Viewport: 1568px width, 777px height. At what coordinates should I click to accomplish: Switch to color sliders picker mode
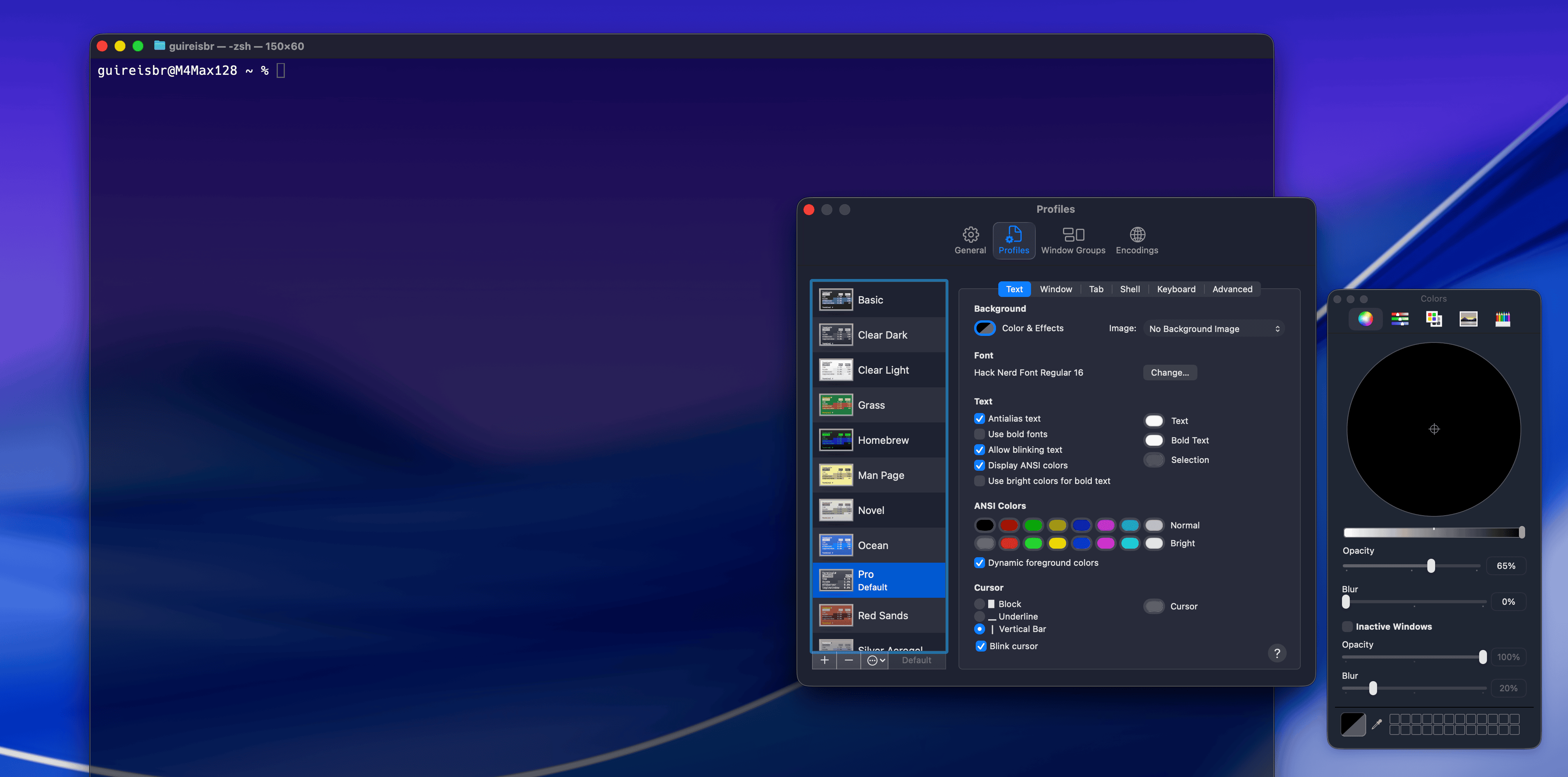[1399, 318]
